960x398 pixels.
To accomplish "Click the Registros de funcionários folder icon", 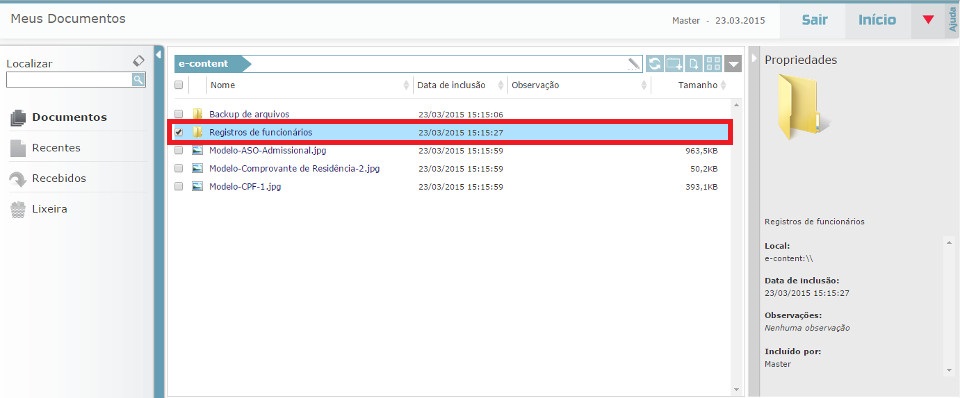I will coord(197,132).
